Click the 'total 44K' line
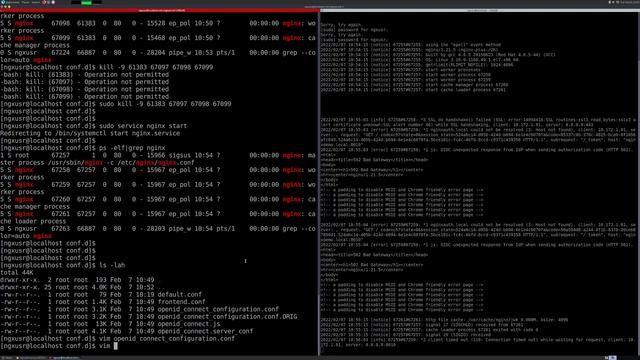640x360 pixels. 17,273
